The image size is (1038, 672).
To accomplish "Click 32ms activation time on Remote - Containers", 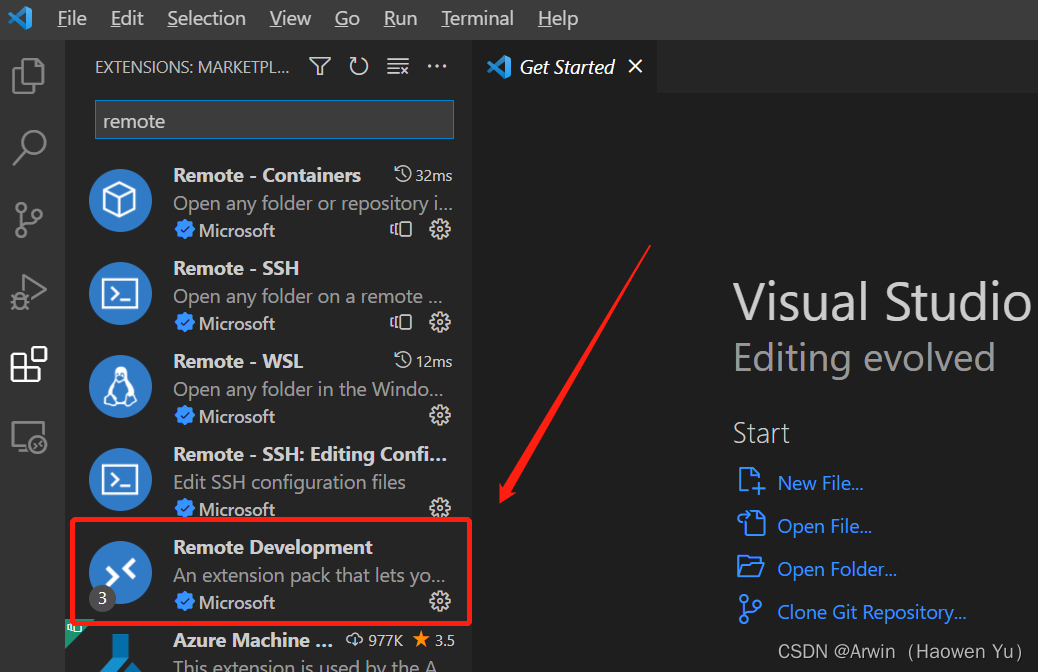I will 424,175.
